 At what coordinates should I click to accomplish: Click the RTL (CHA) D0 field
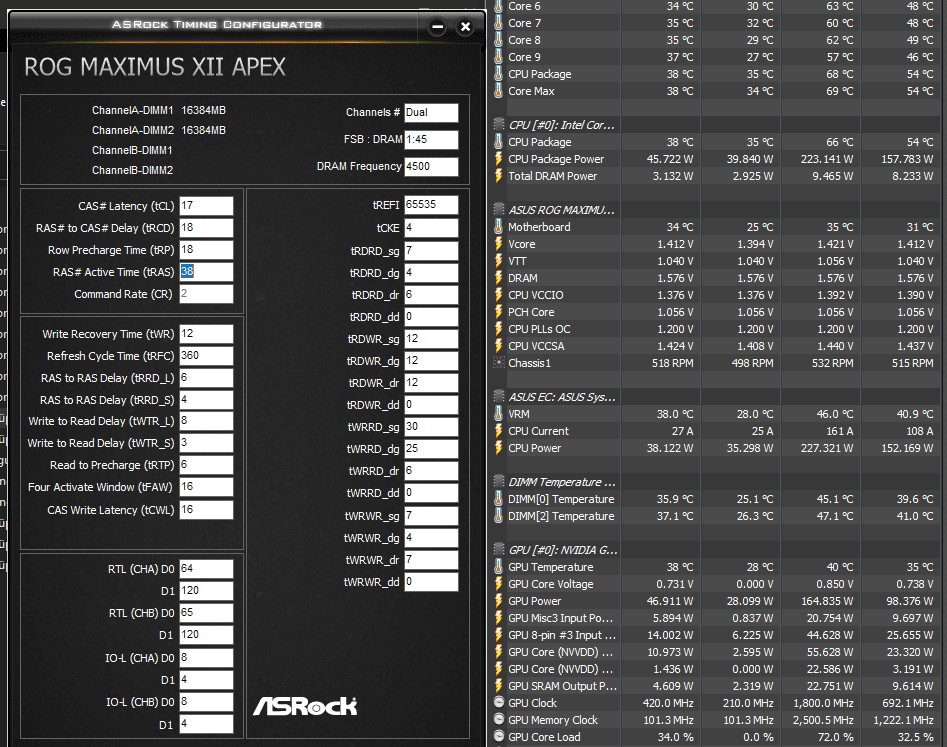click(206, 569)
